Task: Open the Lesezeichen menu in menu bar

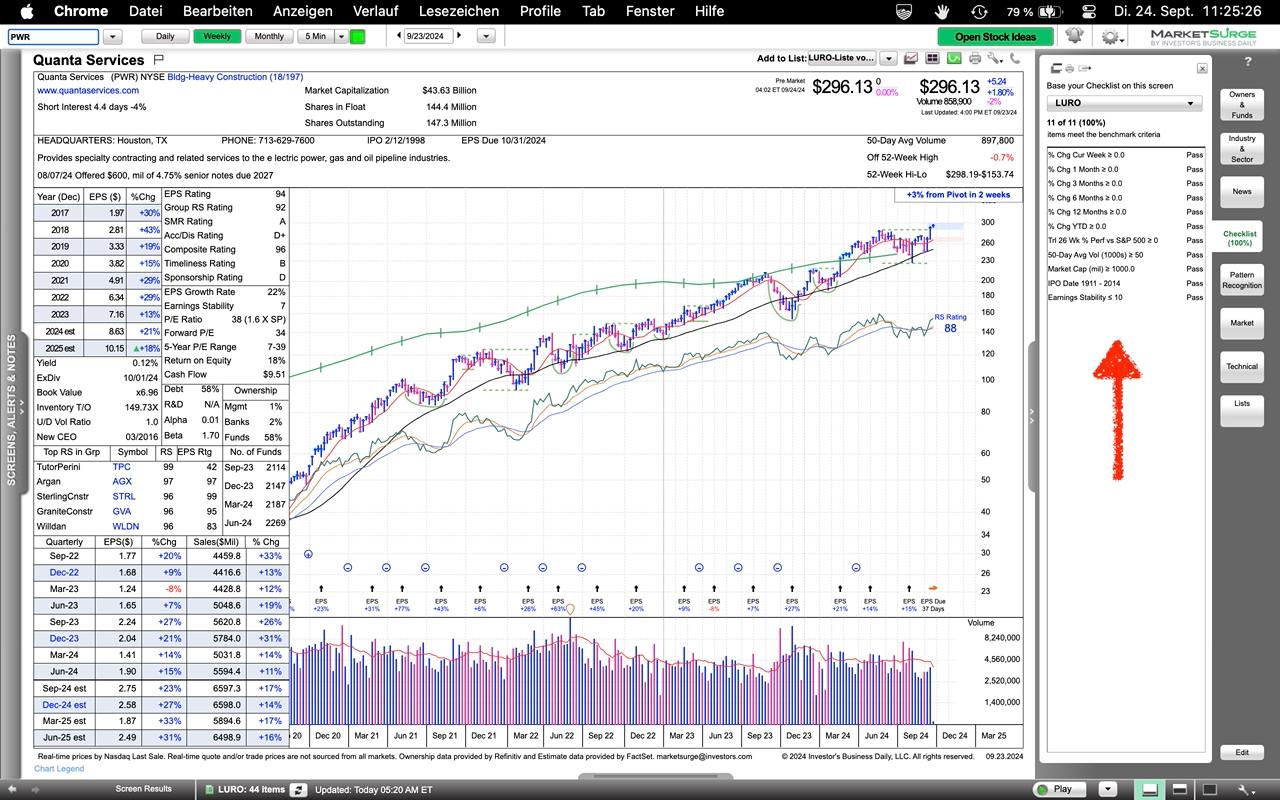Action: pos(458,11)
